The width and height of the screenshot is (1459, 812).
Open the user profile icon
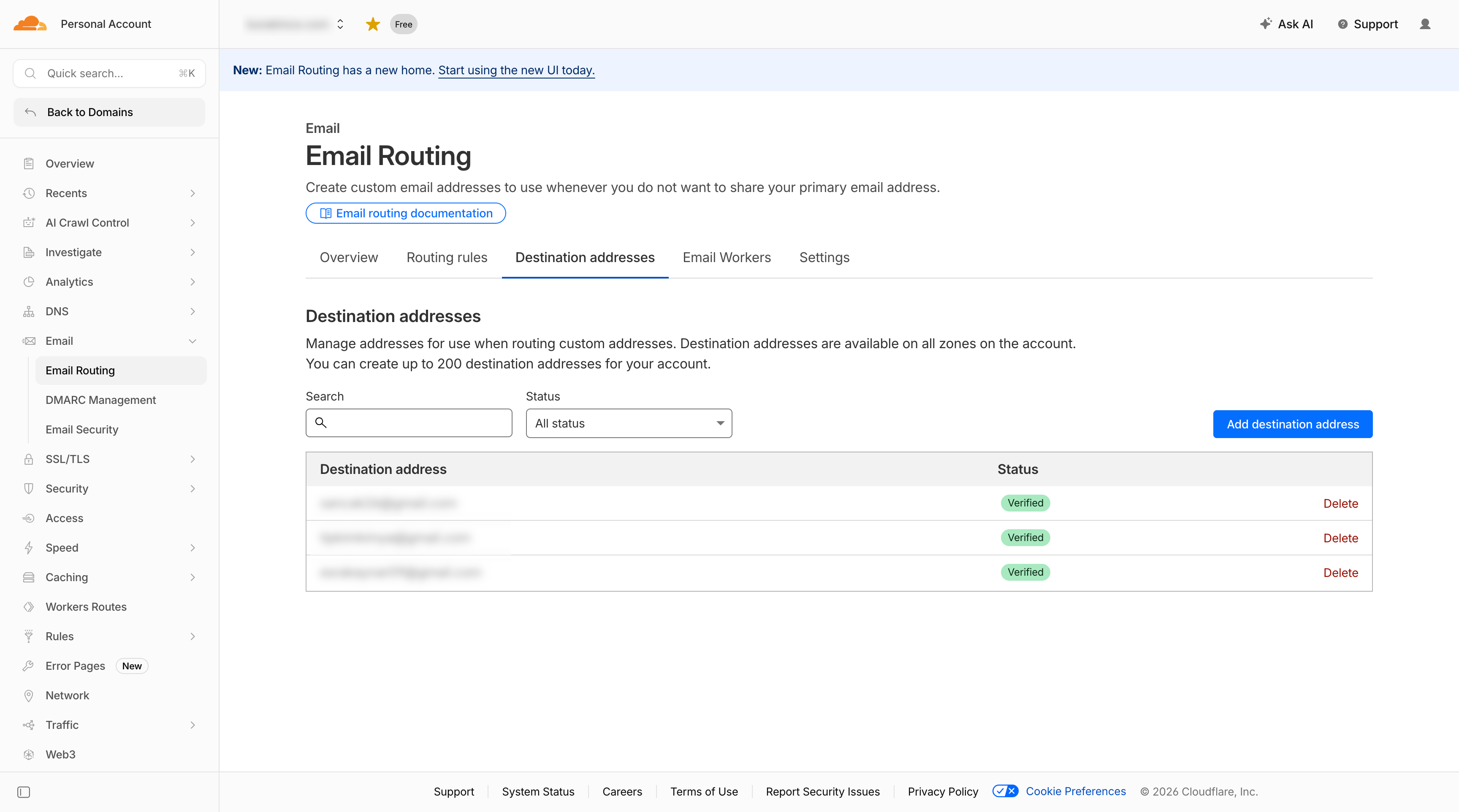point(1425,24)
